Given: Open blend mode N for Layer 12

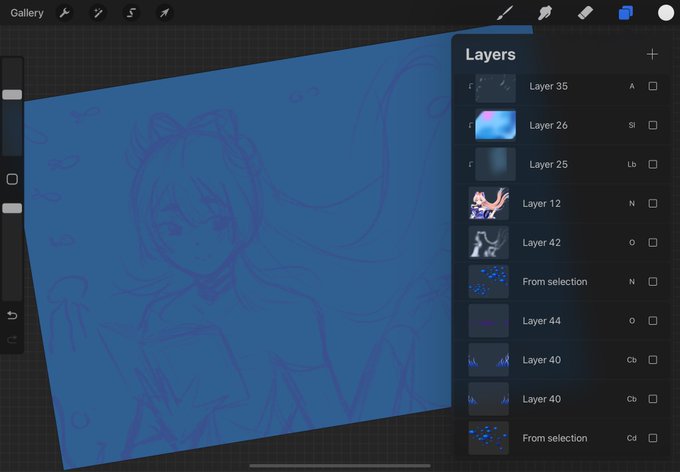Looking at the screenshot, I should pos(632,203).
